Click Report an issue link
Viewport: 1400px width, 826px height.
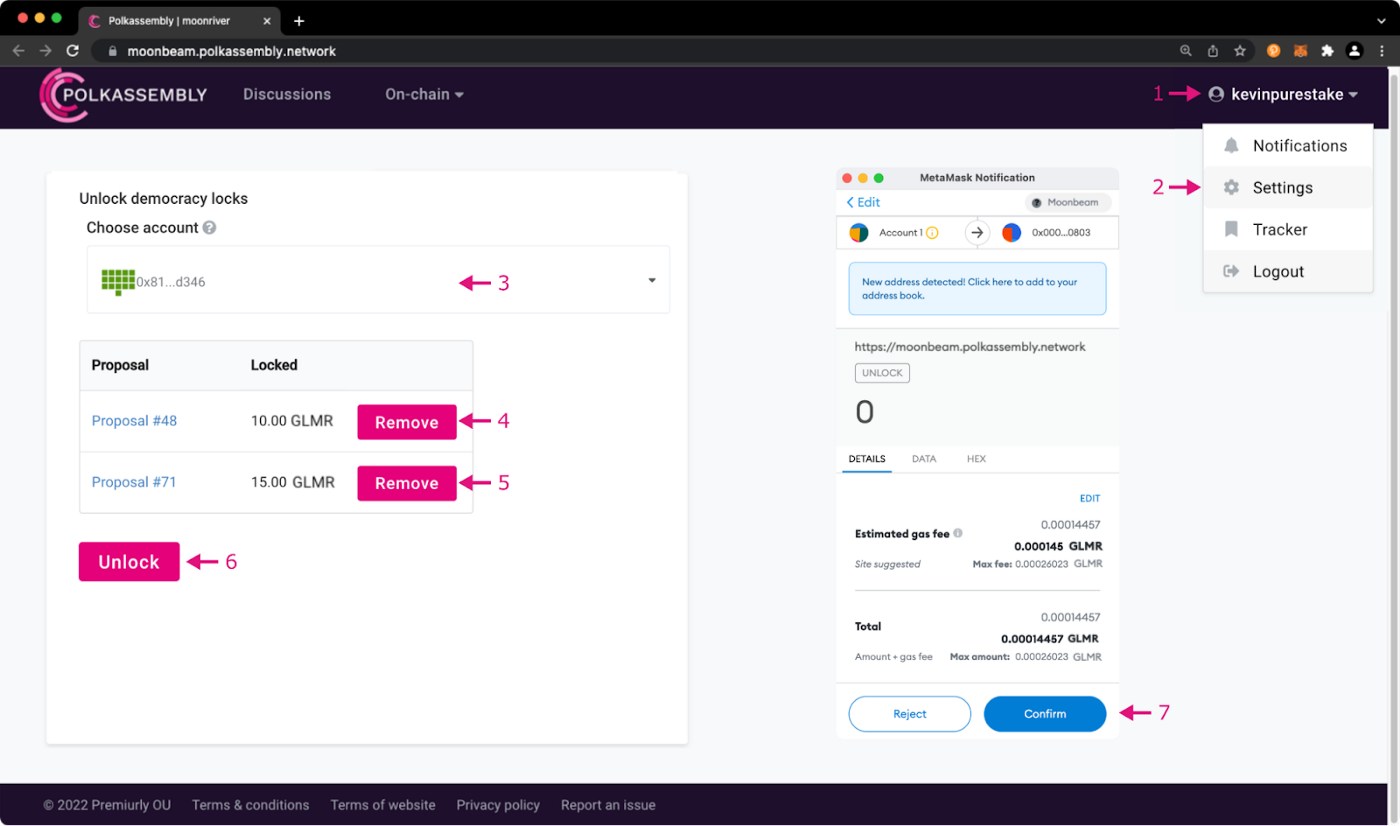608,805
